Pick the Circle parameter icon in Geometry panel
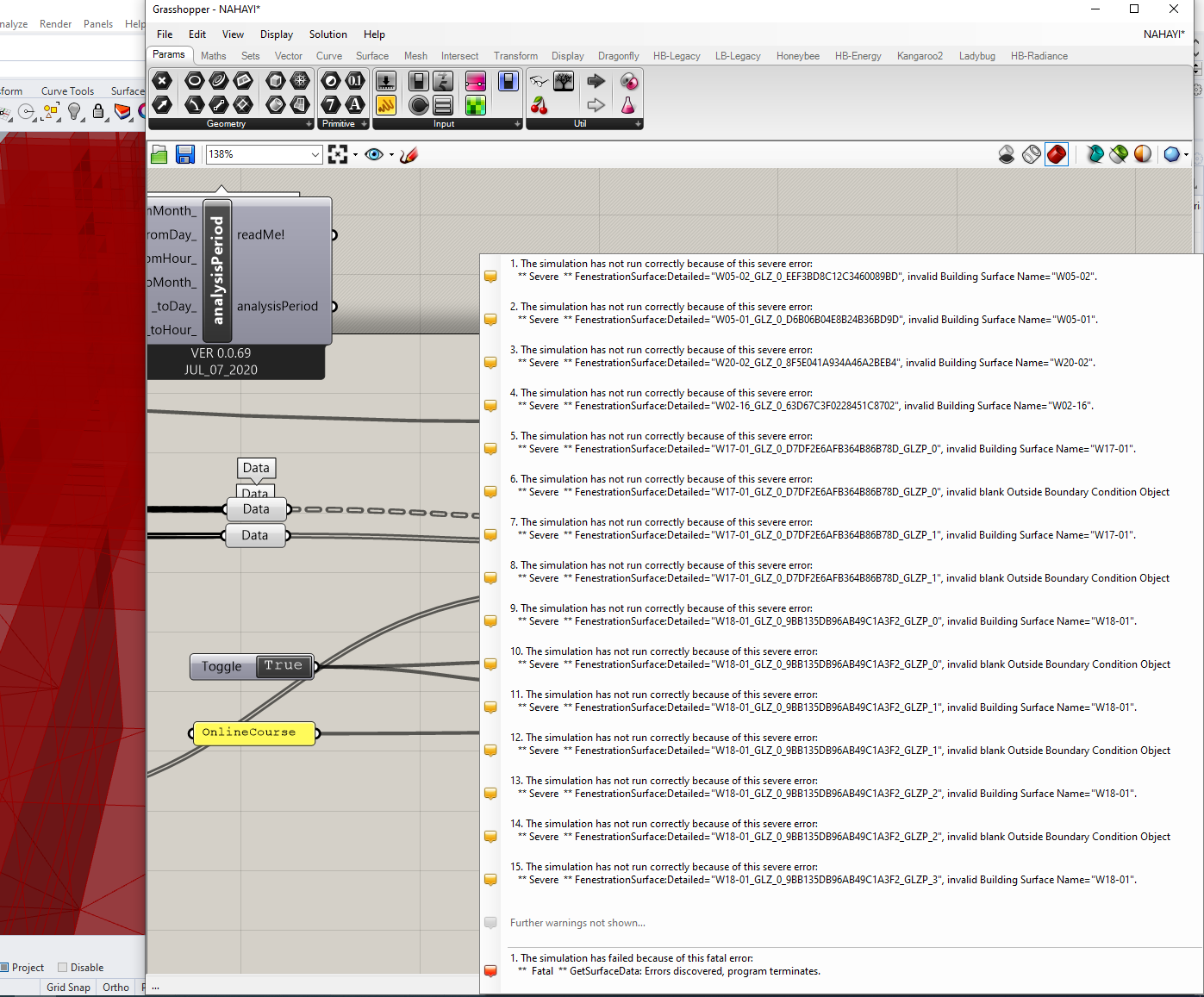Image resolution: width=1204 pixels, height=997 pixels. point(195,81)
